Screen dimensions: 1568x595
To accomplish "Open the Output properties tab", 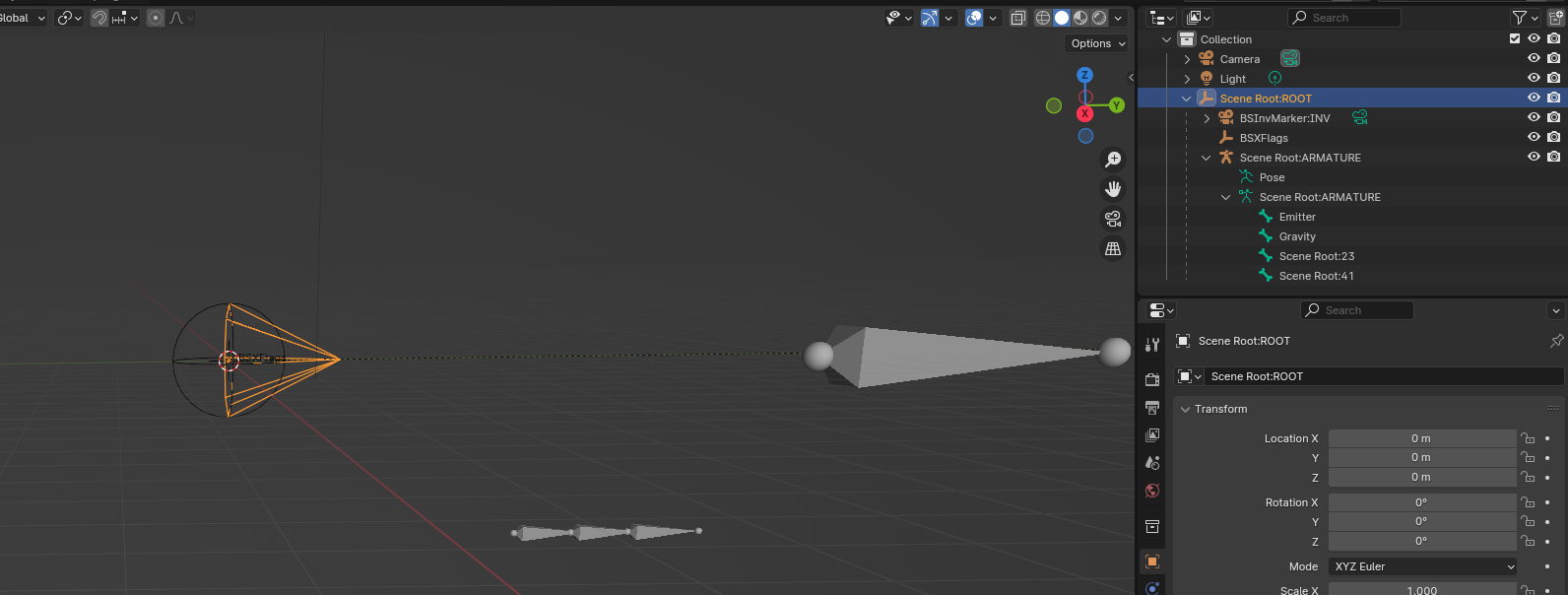I will (x=1152, y=407).
